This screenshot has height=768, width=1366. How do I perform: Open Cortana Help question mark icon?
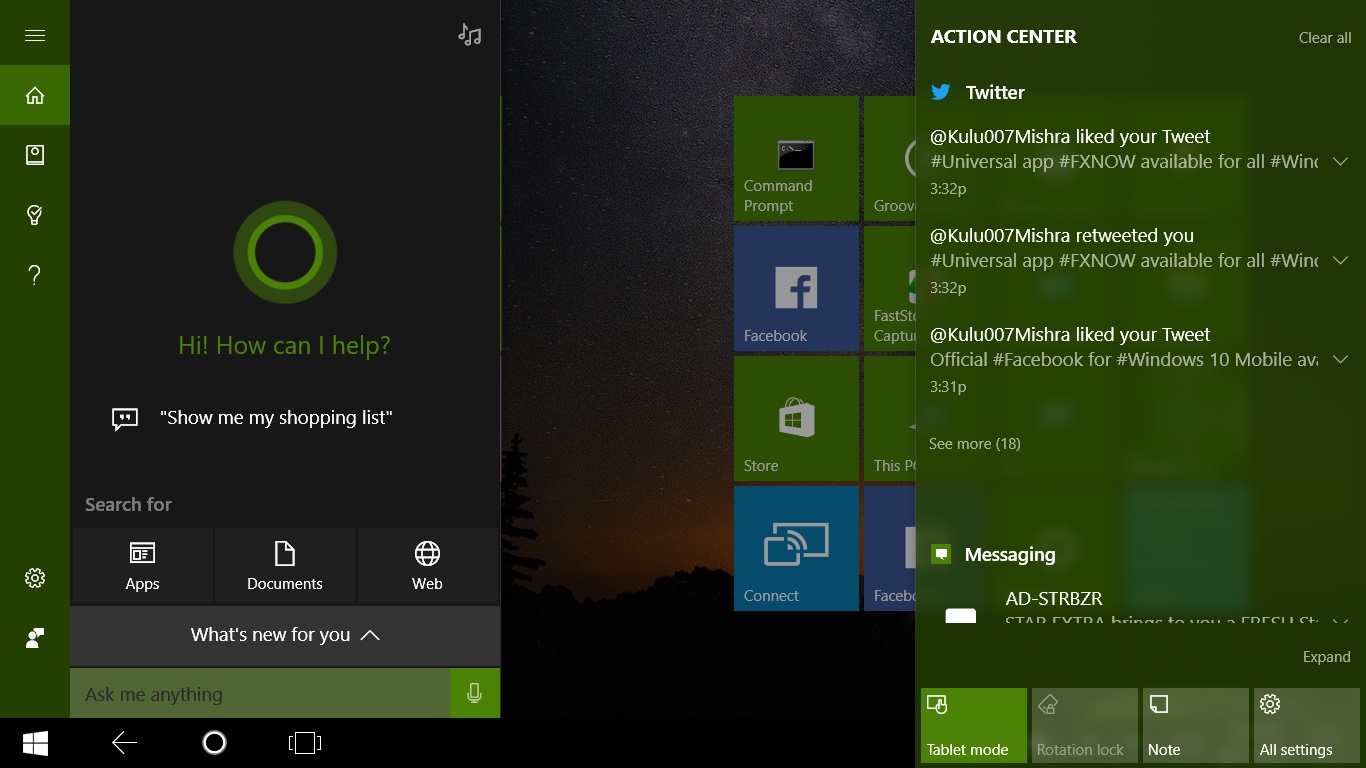35,275
